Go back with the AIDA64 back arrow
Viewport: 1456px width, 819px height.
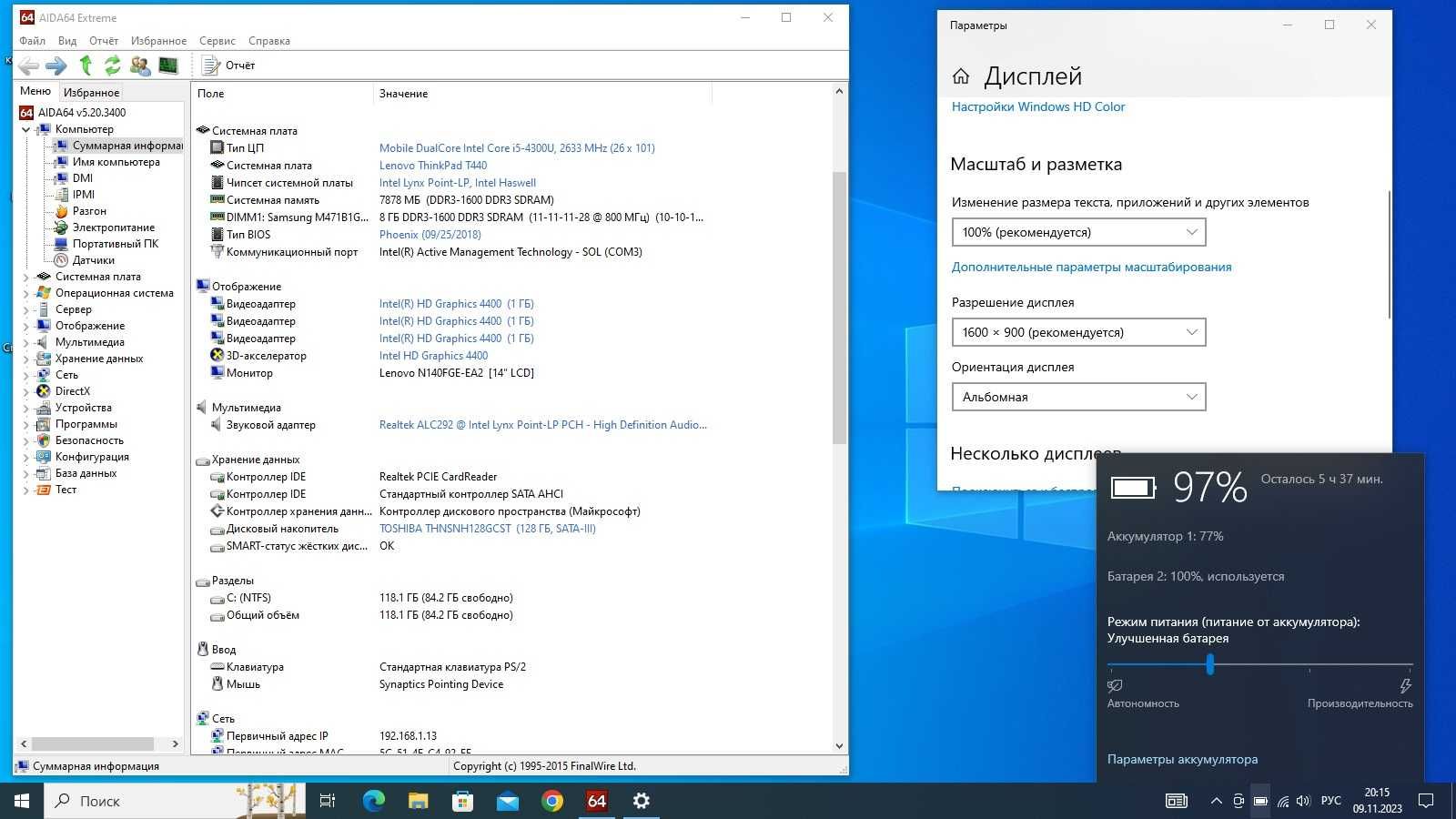(x=29, y=66)
